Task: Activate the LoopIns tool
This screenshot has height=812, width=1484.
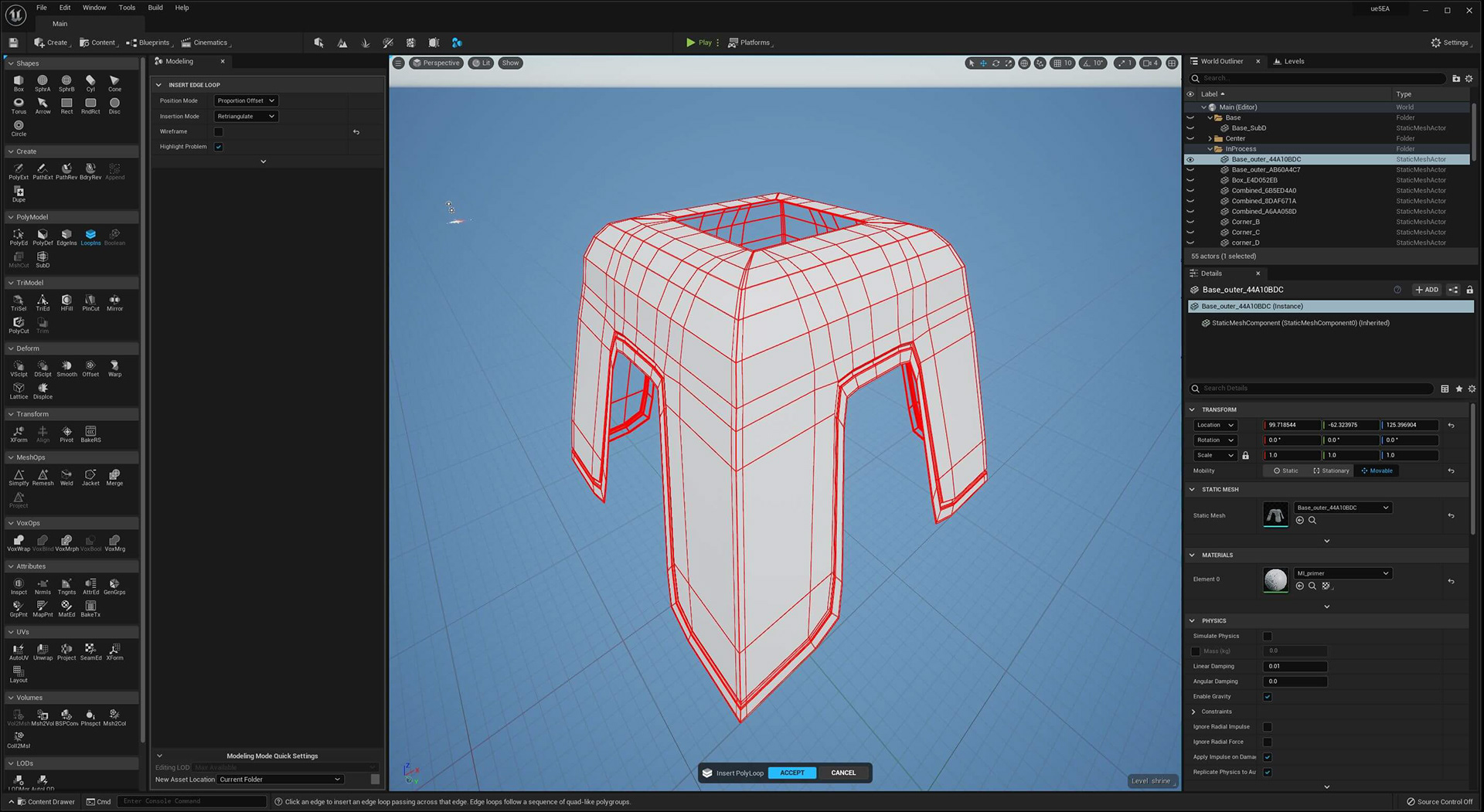Action: (x=90, y=236)
